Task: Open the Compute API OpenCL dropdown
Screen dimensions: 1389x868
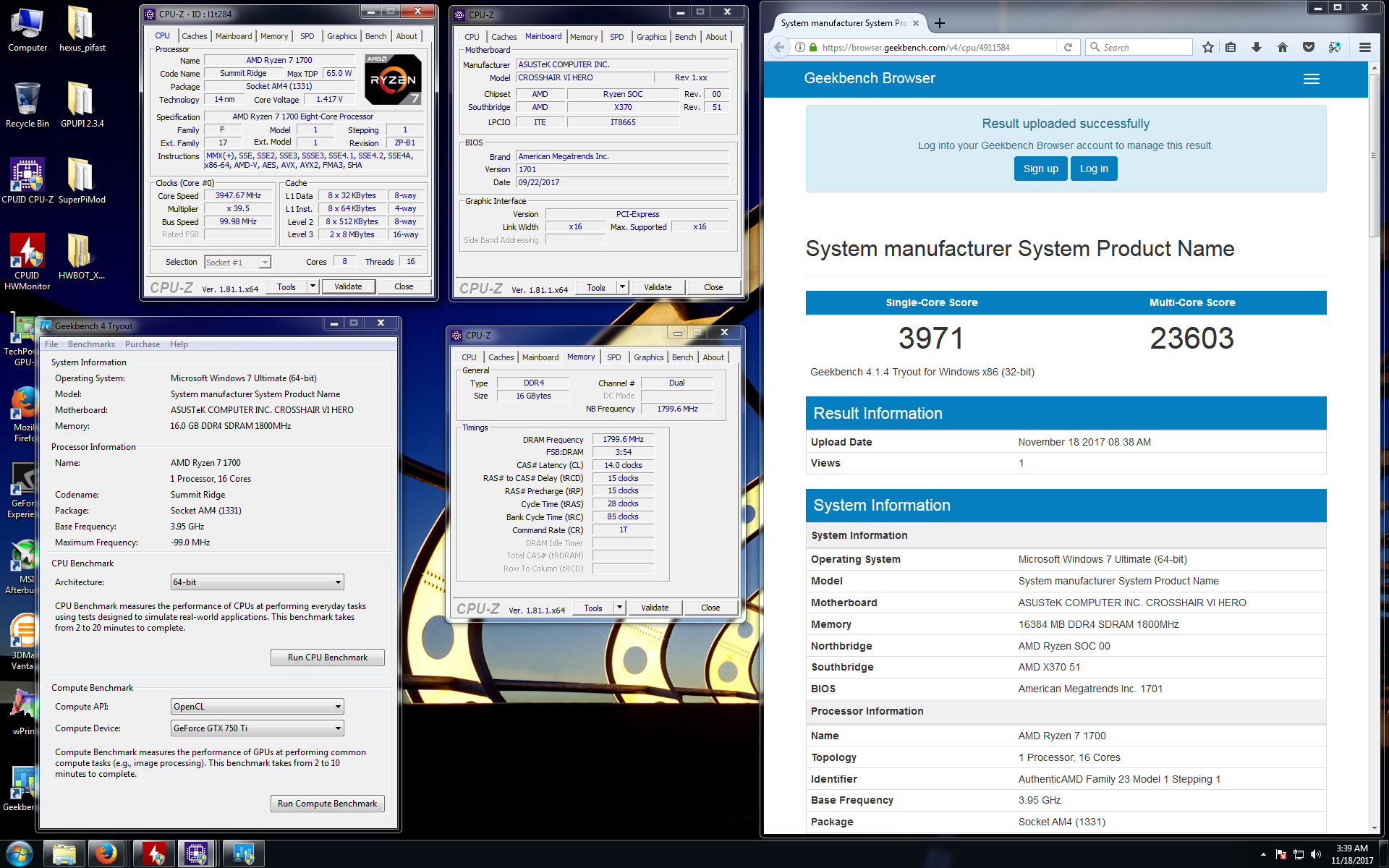Action: click(x=257, y=707)
